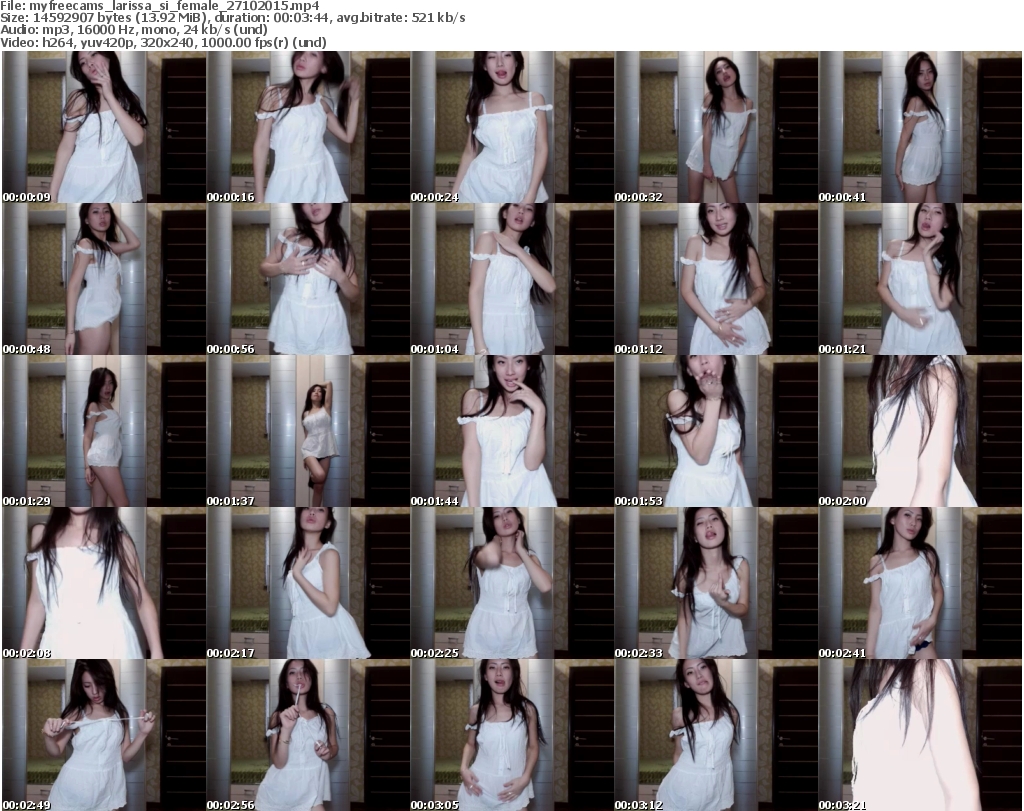Choose the frame timestamped 00:03:05
1024x811 pixels.
click(511, 735)
